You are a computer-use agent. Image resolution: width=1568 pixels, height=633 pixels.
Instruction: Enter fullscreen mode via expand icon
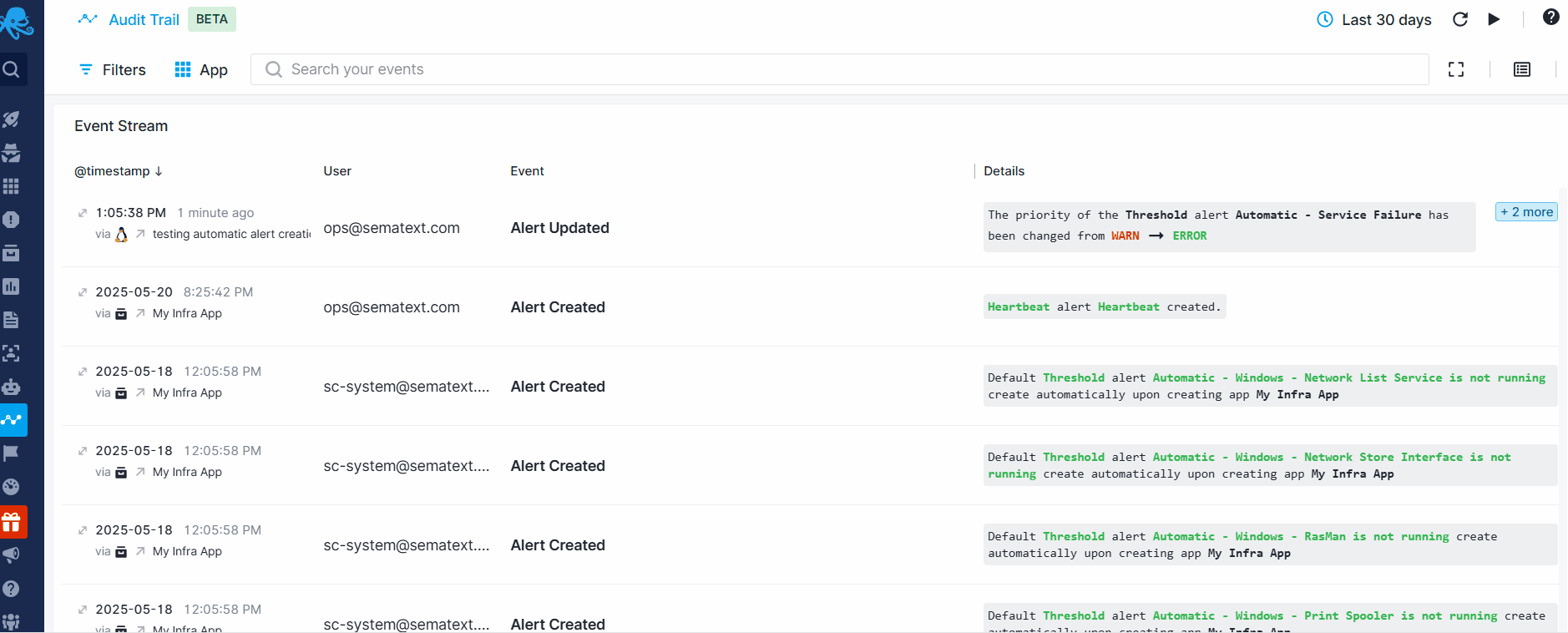click(1456, 69)
